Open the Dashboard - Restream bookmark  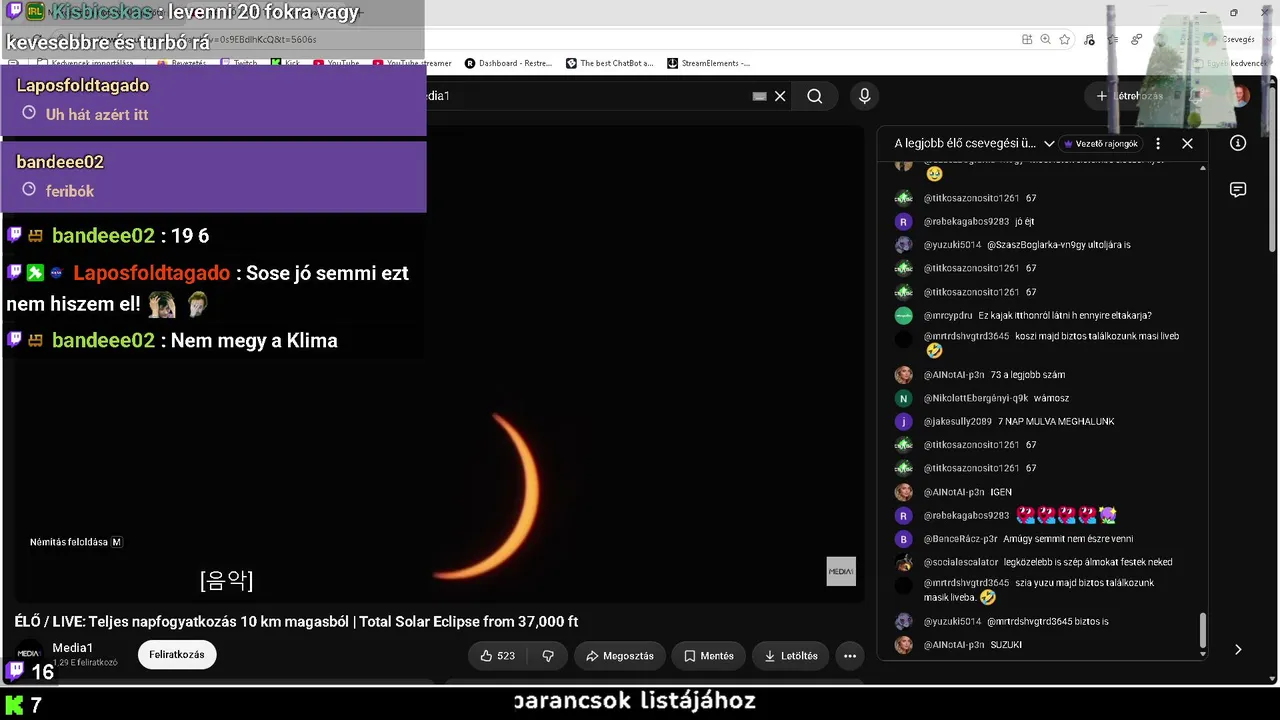coord(508,63)
